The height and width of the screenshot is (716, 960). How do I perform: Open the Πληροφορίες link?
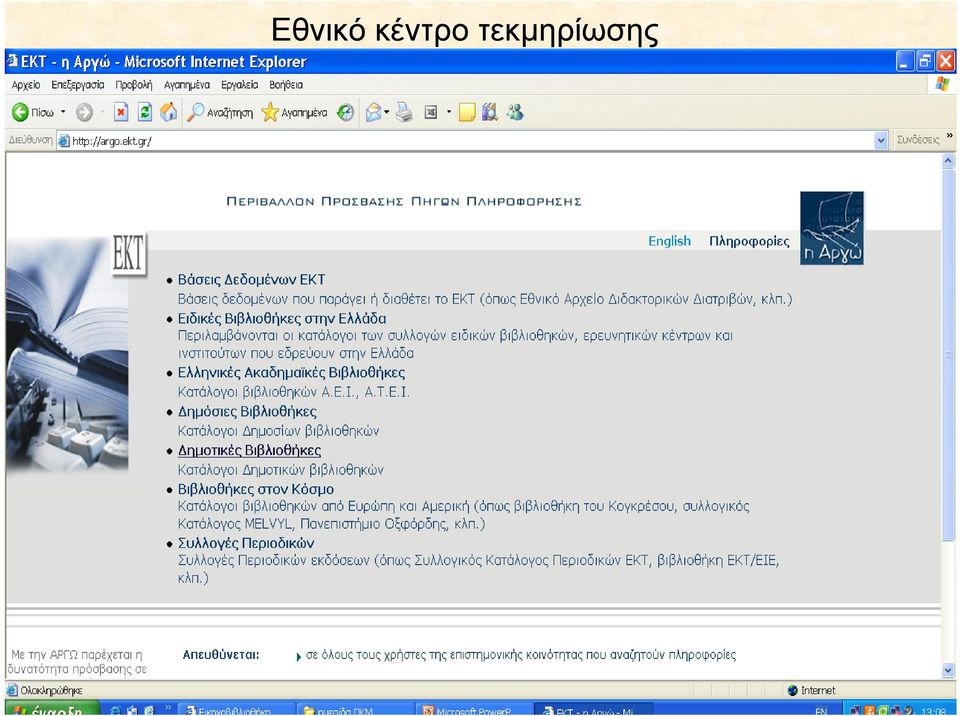click(749, 241)
